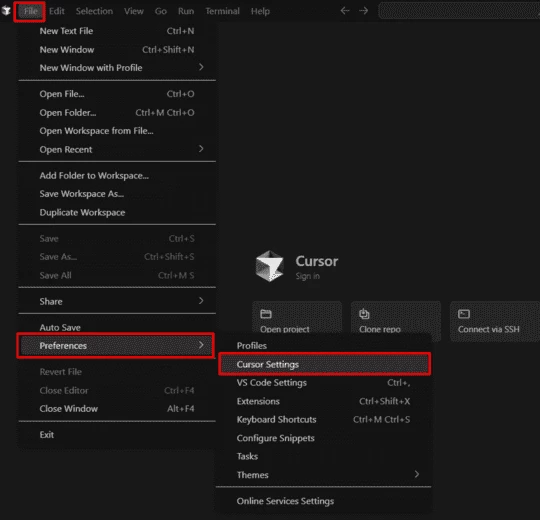Choose New Window entry

tap(117, 50)
